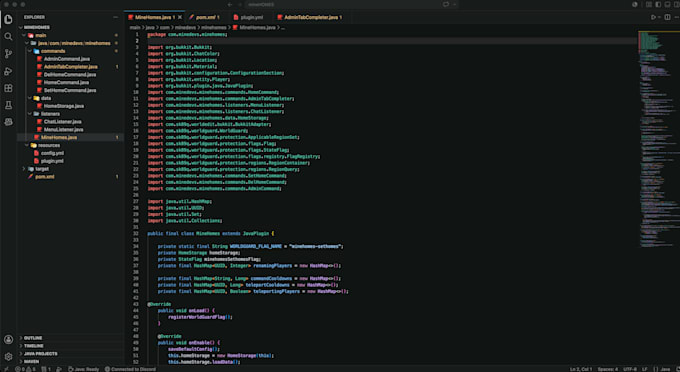
Task: Click the errors and warnings status item
Action: pyautogui.click(x=25, y=369)
